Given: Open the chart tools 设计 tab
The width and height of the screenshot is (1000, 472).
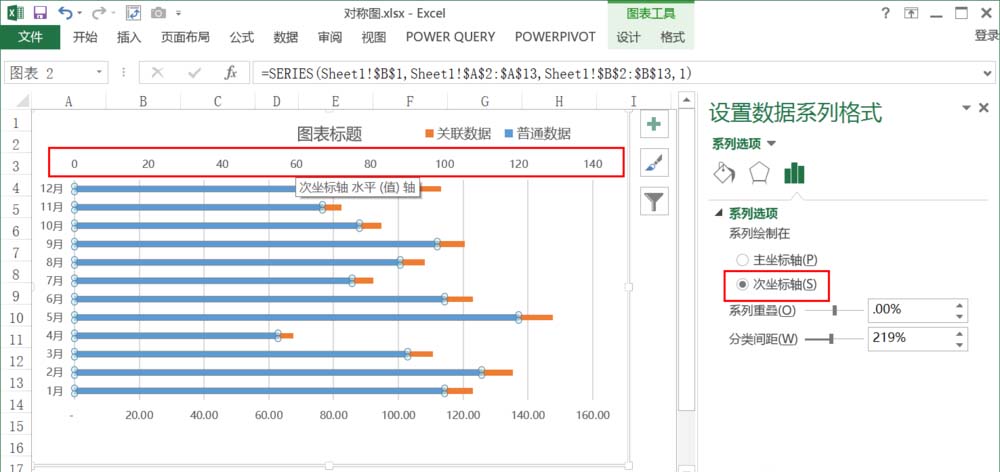Looking at the screenshot, I should 628,37.
